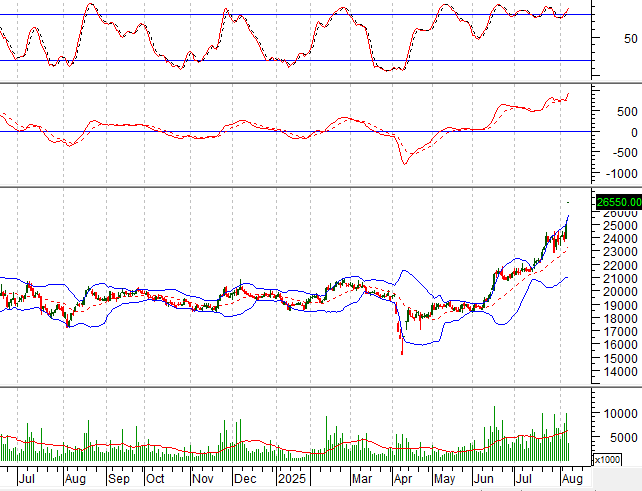The height and width of the screenshot is (491, 642).
Task: Click the x1000 volume scale label
Action: 607,459
